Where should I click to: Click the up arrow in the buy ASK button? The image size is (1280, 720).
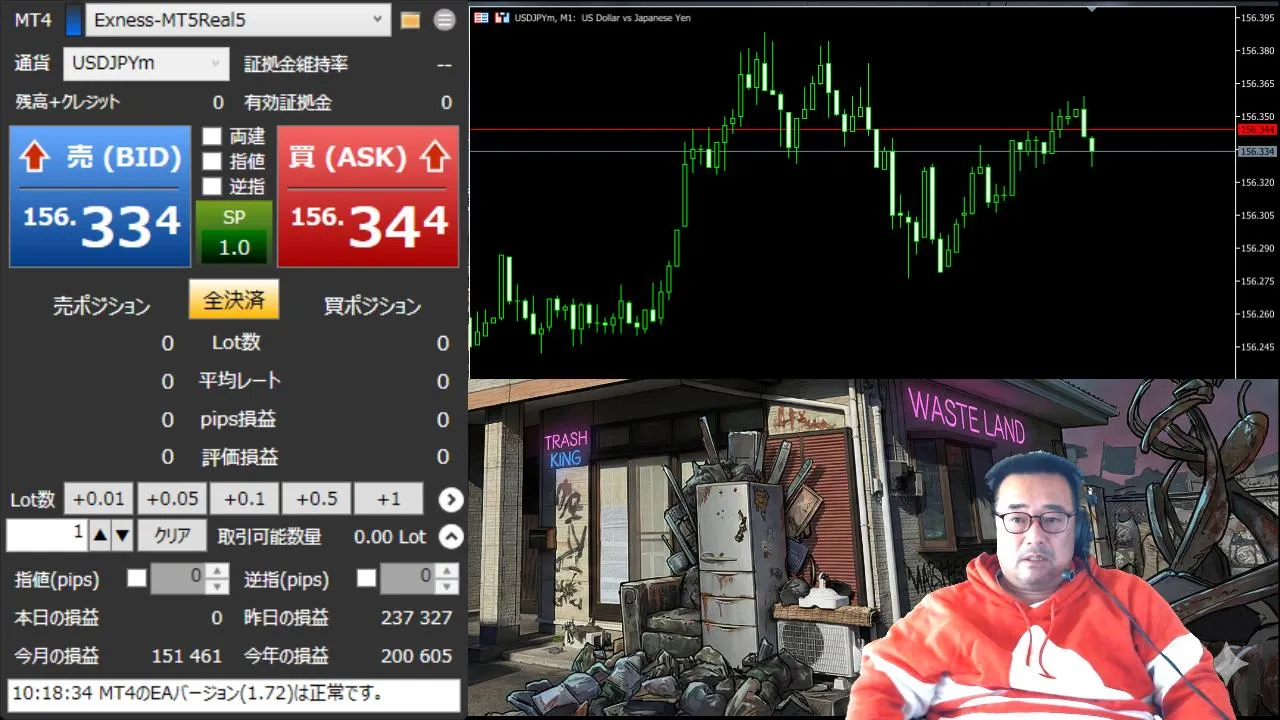(x=435, y=156)
